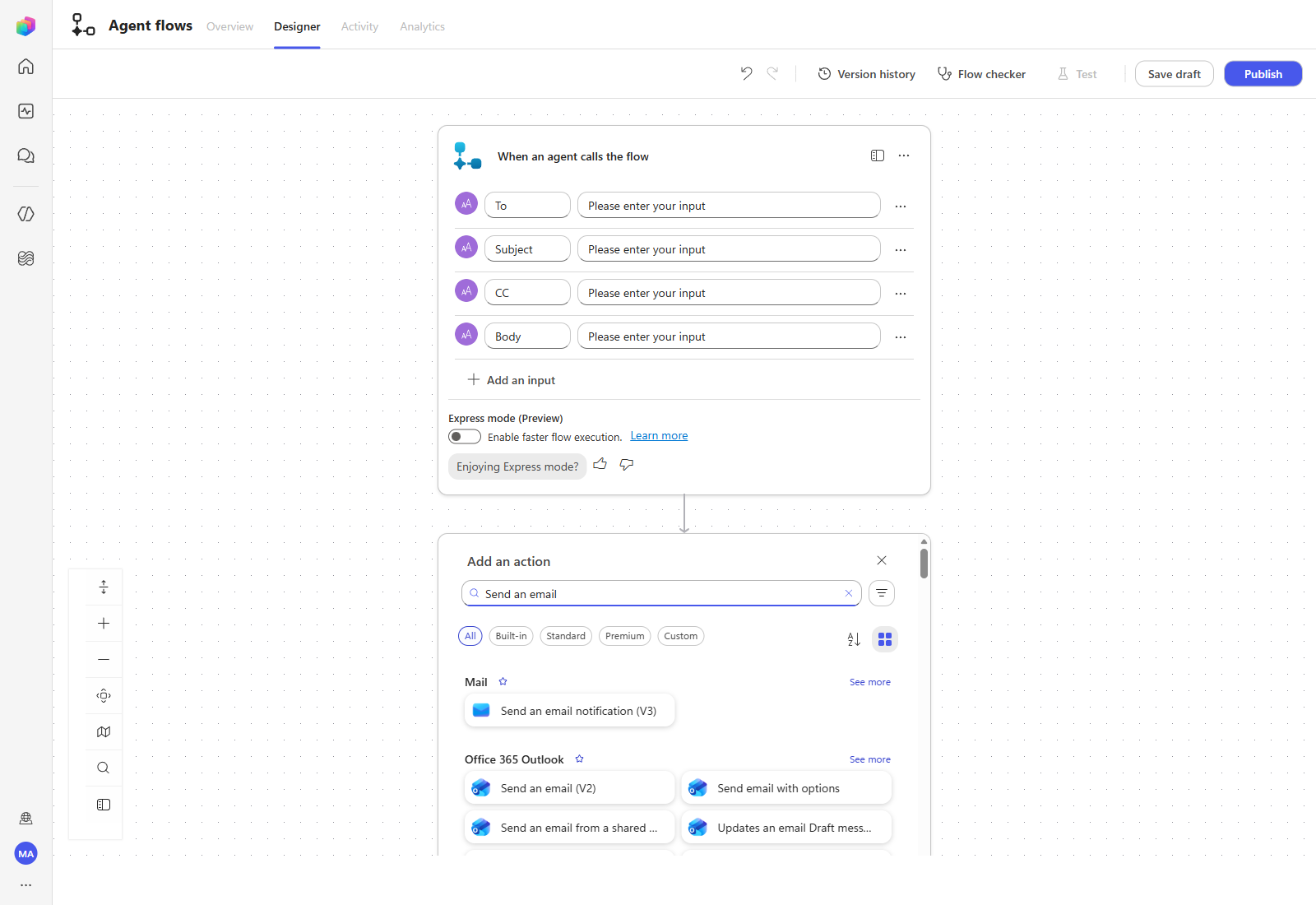Zoom out on the canvas
Image resolution: width=1316 pixels, height=905 pixels.
pos(104,659)
